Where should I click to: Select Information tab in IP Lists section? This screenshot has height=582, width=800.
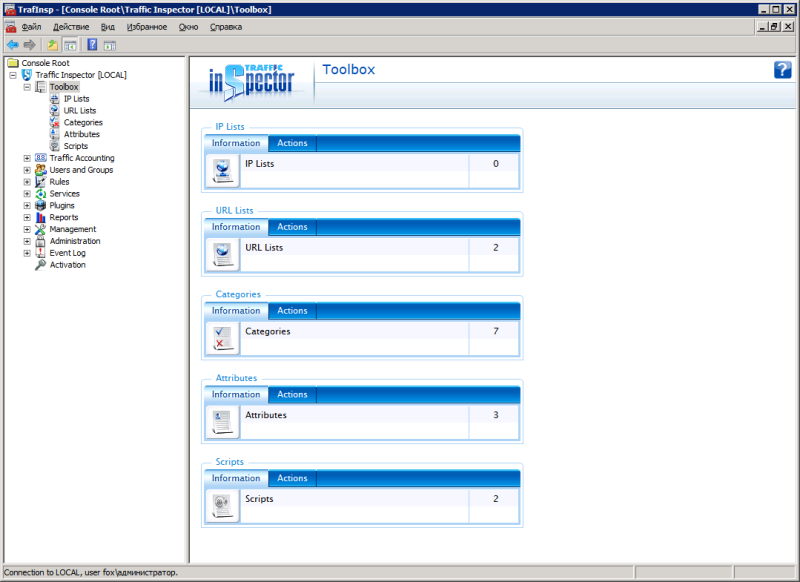(x=236, y=143)
